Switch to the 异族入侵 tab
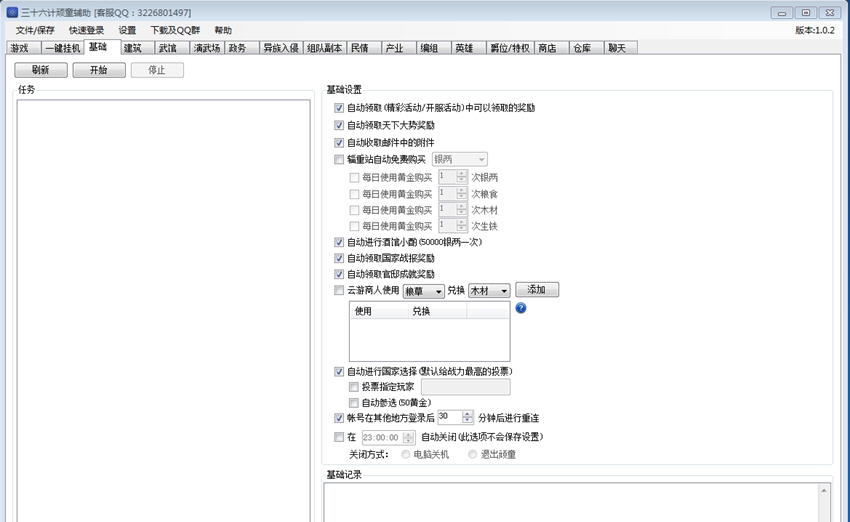This screenshot has width=850, height=522. tap(281, 48)
